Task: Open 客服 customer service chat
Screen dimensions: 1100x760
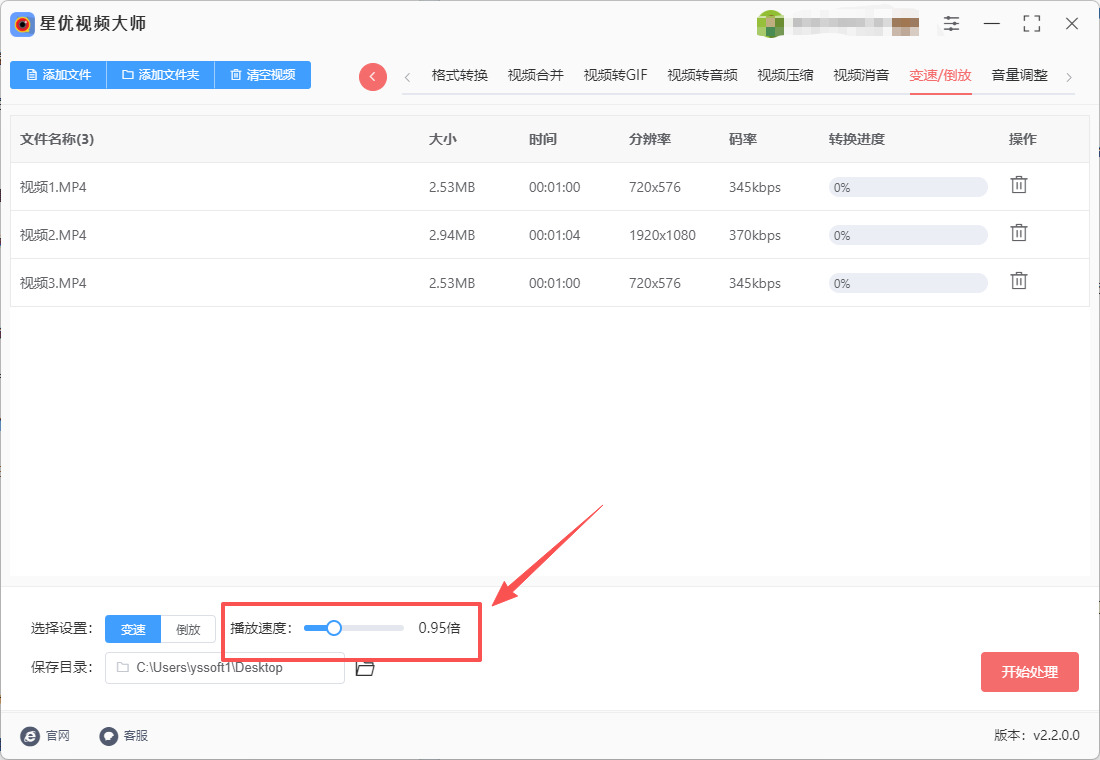Action: tap(124, 736)
